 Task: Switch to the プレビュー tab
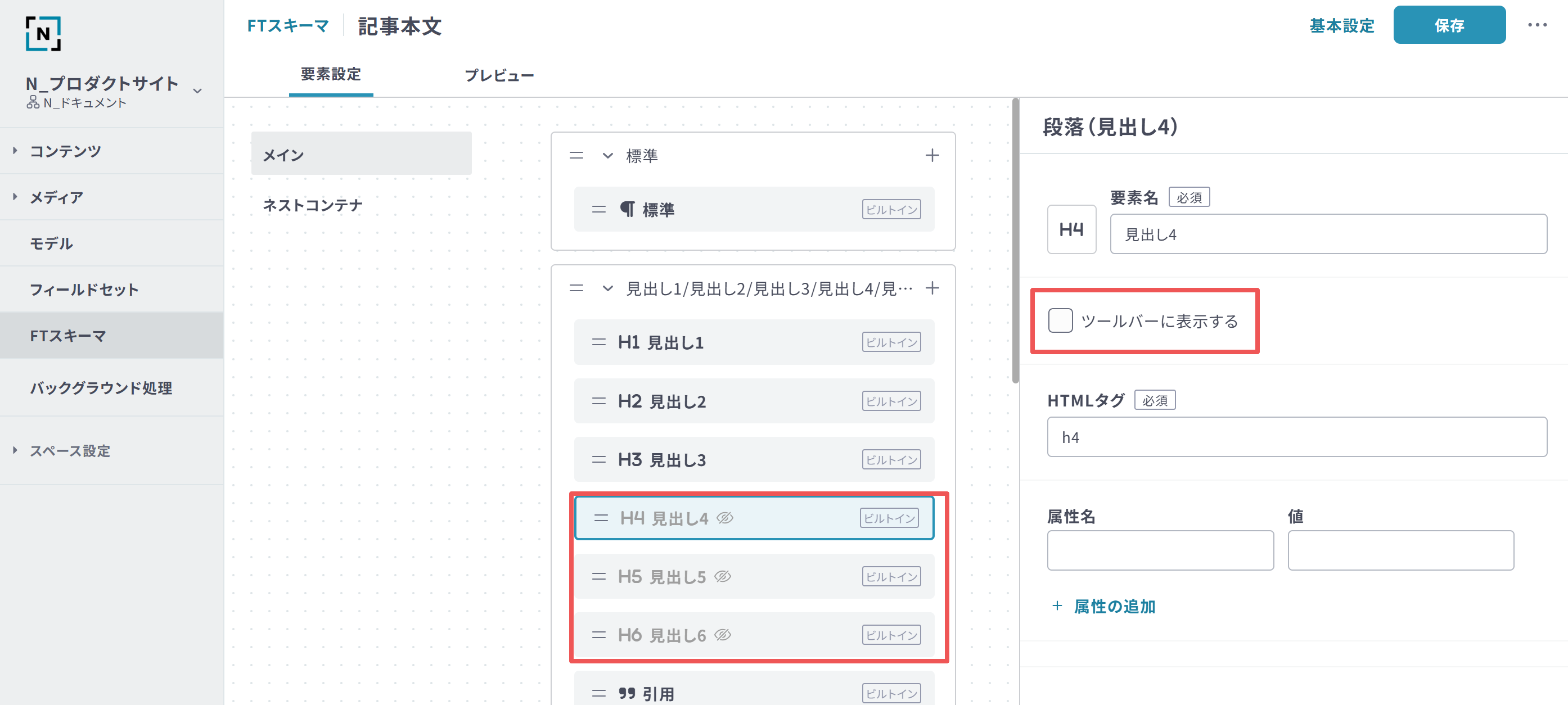pos(498,75)
